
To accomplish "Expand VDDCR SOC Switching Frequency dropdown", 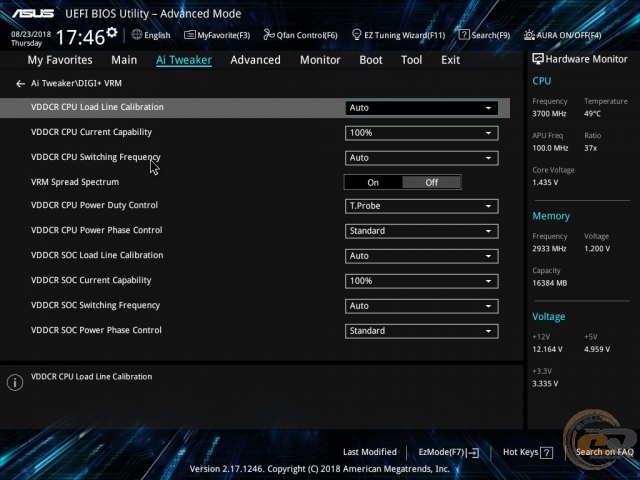I will (421, 306).
